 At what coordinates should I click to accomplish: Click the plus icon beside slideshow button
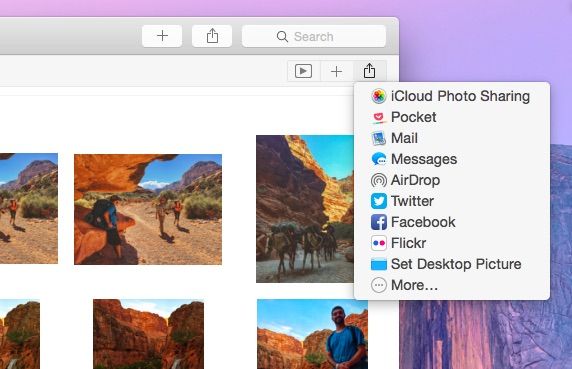(336, 71)
